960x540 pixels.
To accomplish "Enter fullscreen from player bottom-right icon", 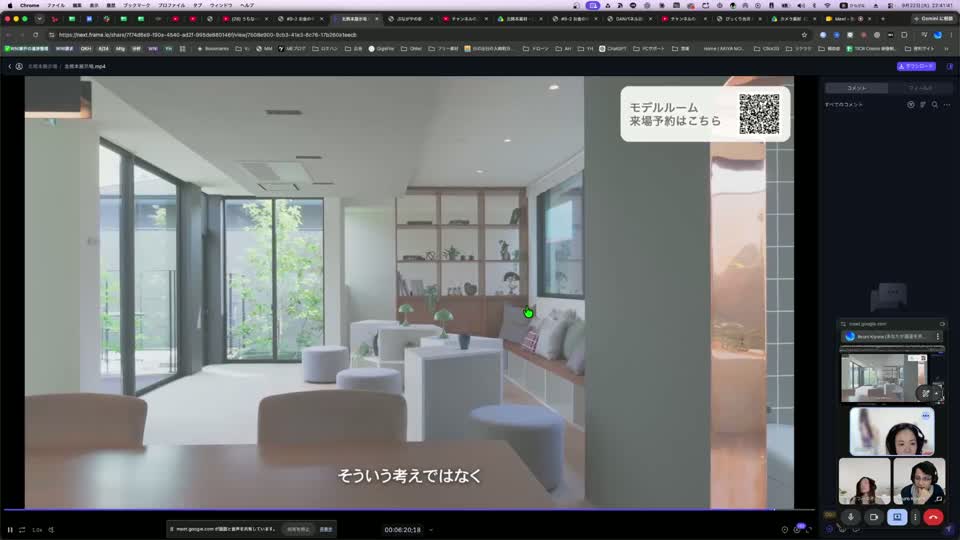I will click(809, 530).
